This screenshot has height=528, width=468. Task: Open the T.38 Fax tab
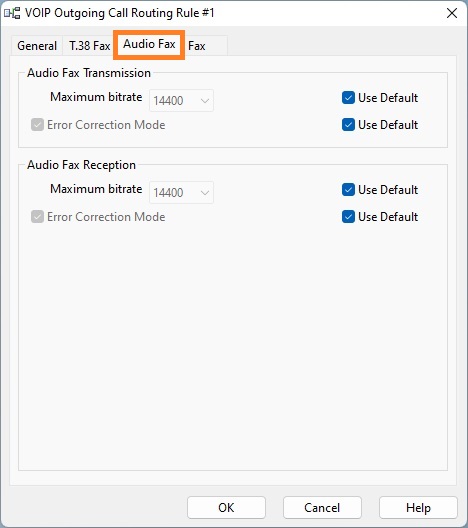coord(90,45)
